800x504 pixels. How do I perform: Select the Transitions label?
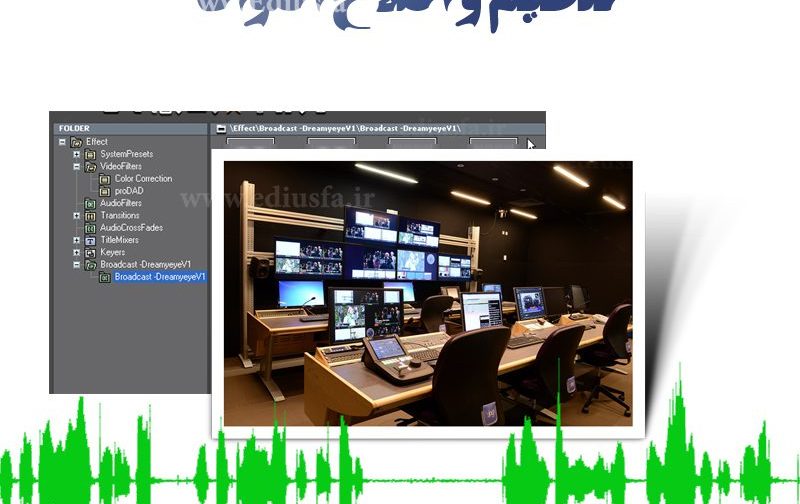tap(120, 215)
